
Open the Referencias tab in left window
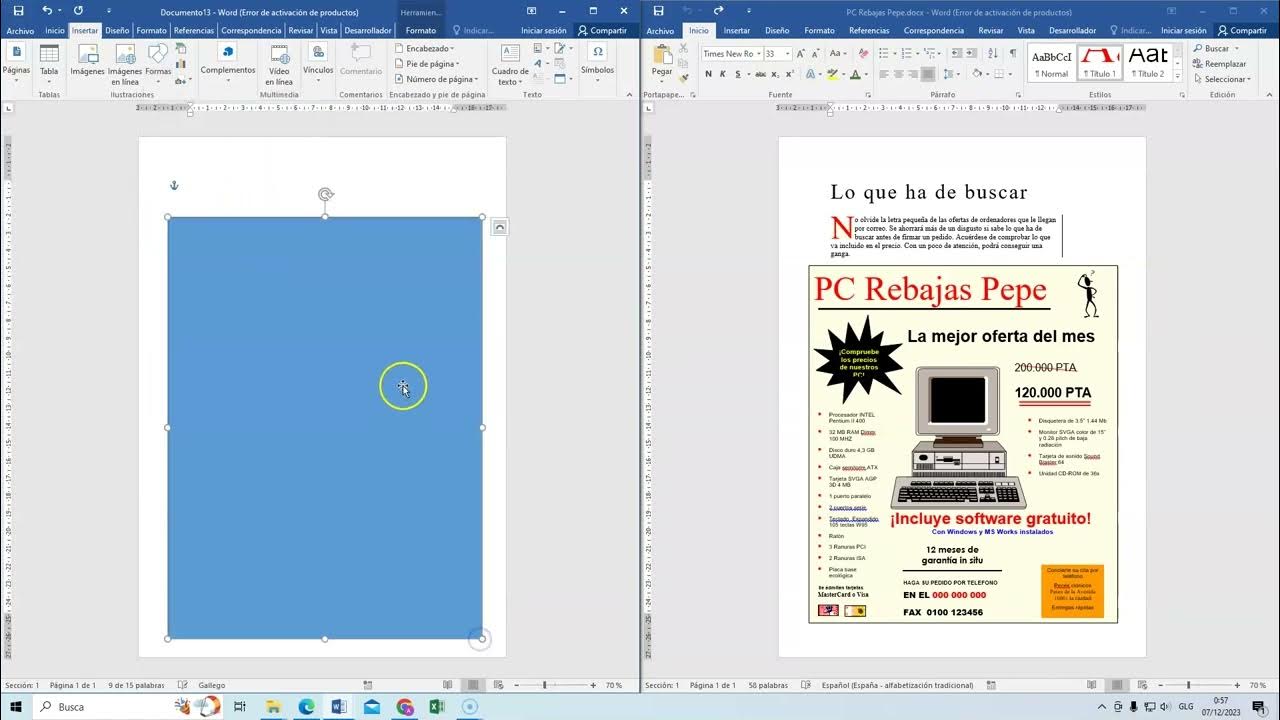coord(193,30)
